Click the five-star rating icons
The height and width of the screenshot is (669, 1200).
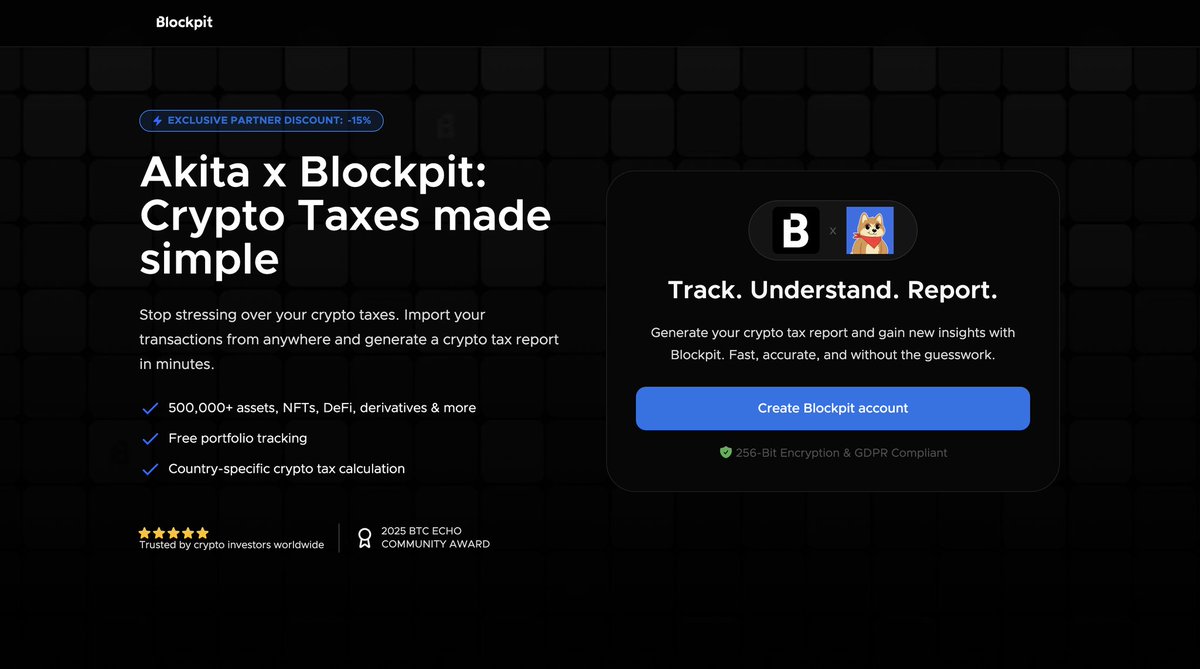click(x=174, y=533)
